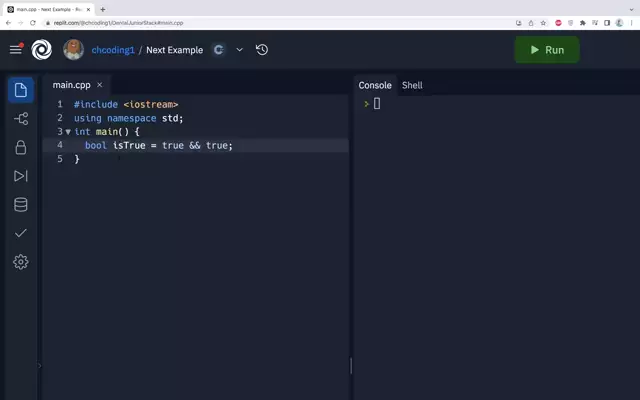640x400 pixels.
Task: Open the Debugger icon
Action: (x=21, y=176)
